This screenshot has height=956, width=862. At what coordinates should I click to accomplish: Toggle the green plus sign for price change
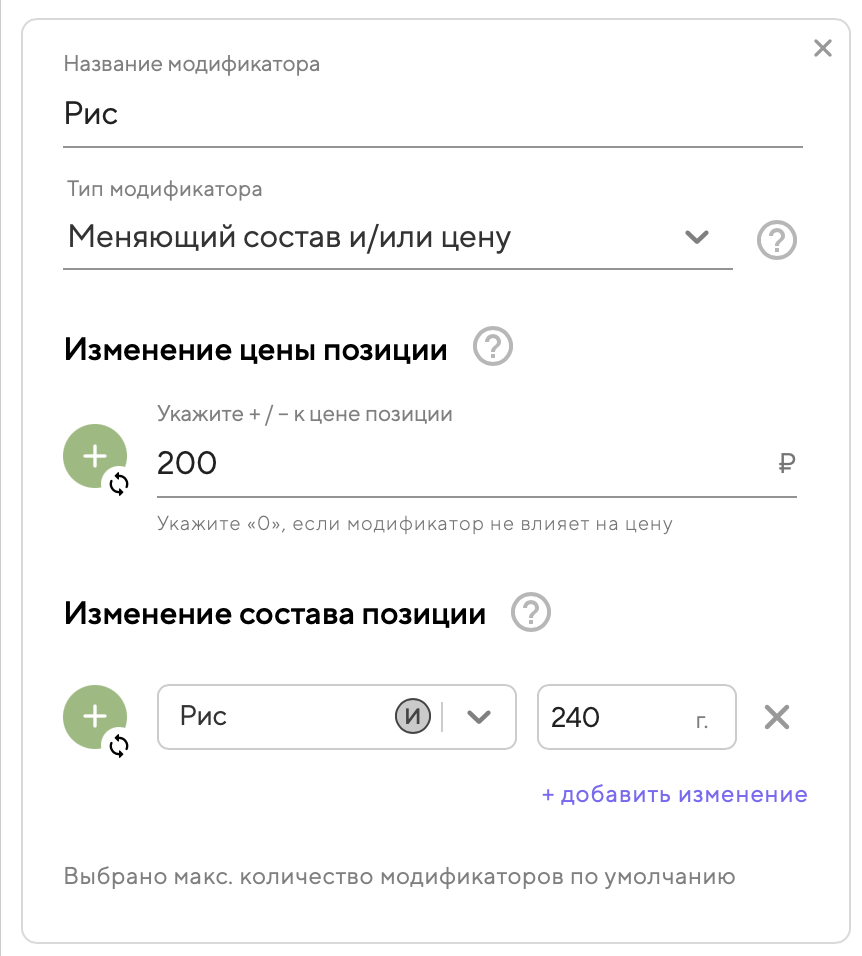pos(94,456)
